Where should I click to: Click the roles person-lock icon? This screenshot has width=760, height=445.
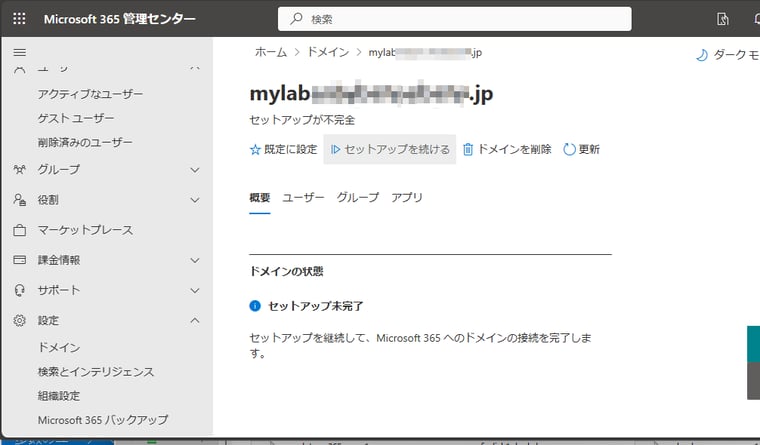[19, 200]
